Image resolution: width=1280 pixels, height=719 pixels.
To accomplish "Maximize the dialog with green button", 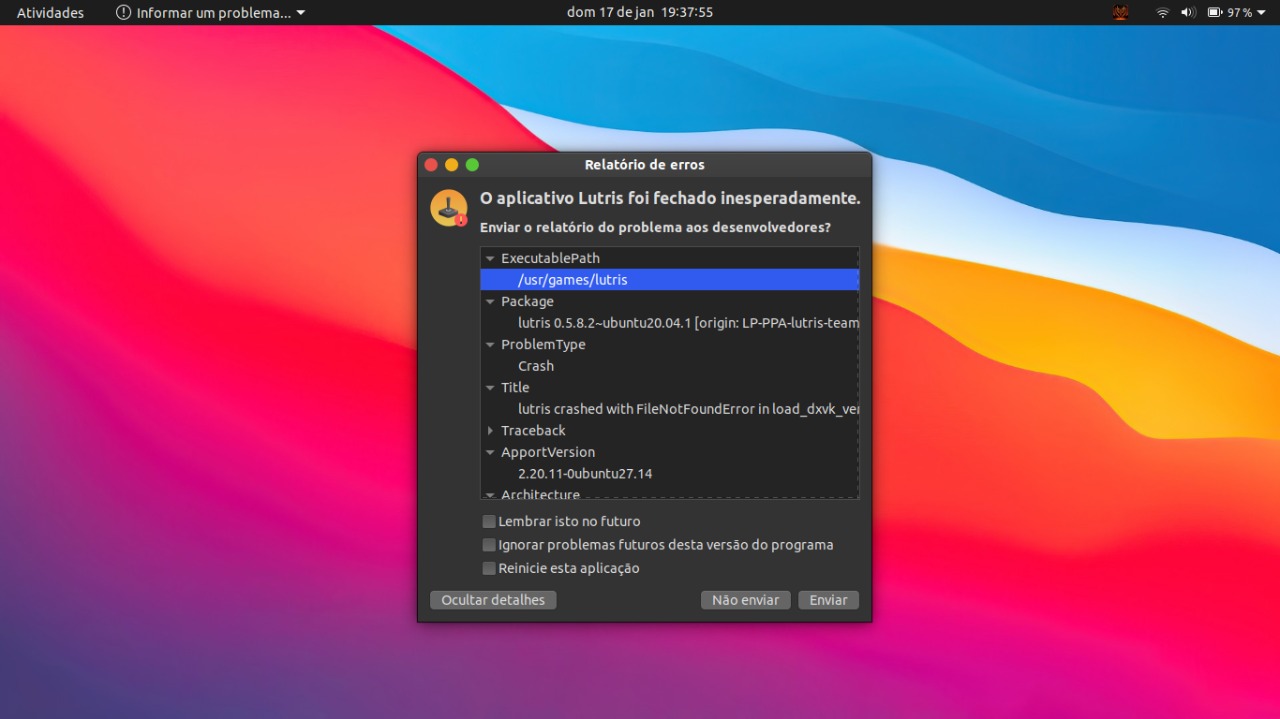I will (473, 165).
